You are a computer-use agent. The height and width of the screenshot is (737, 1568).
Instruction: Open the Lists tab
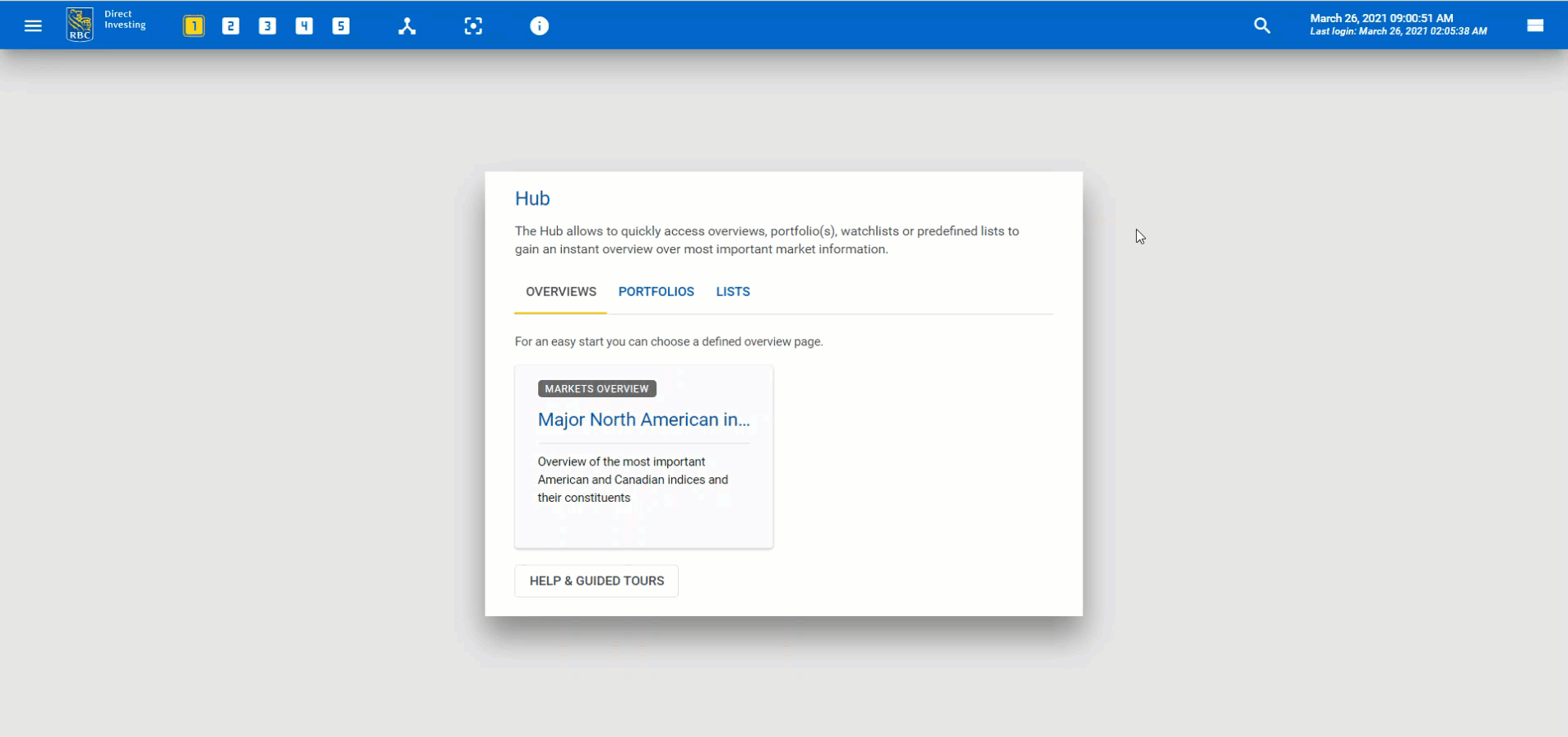tap(732, 292)
